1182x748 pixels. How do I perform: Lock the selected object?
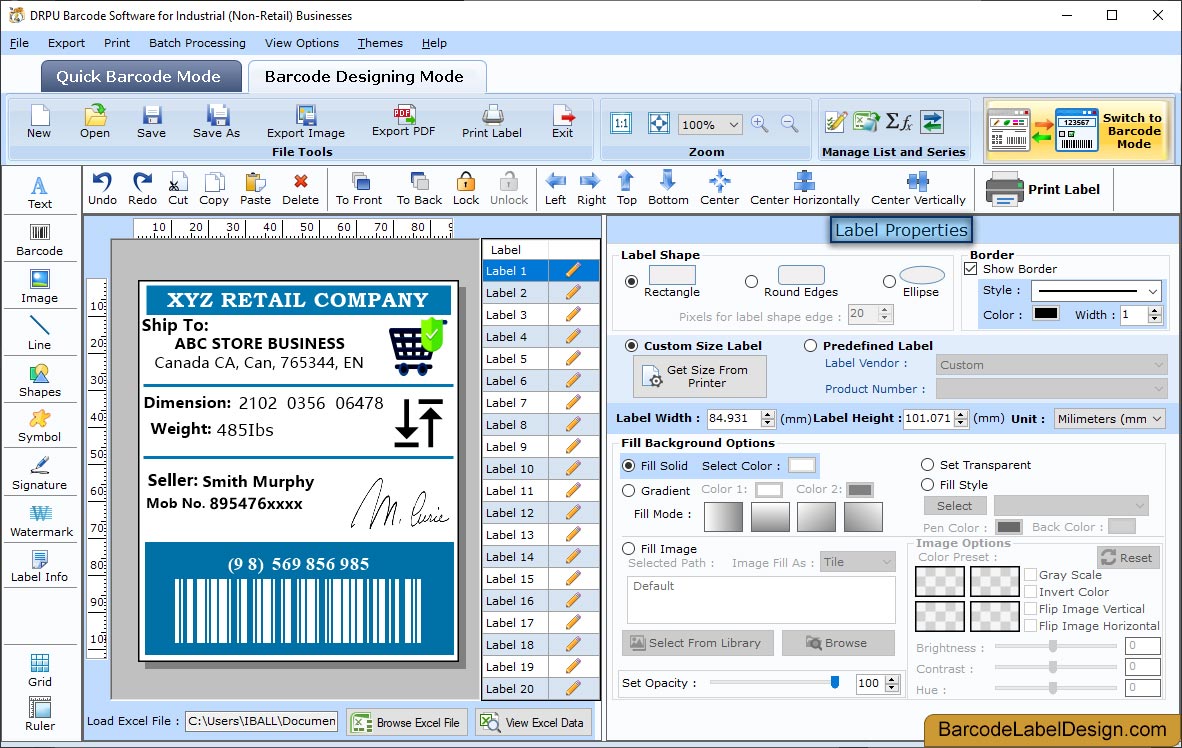tap(466, 189)
